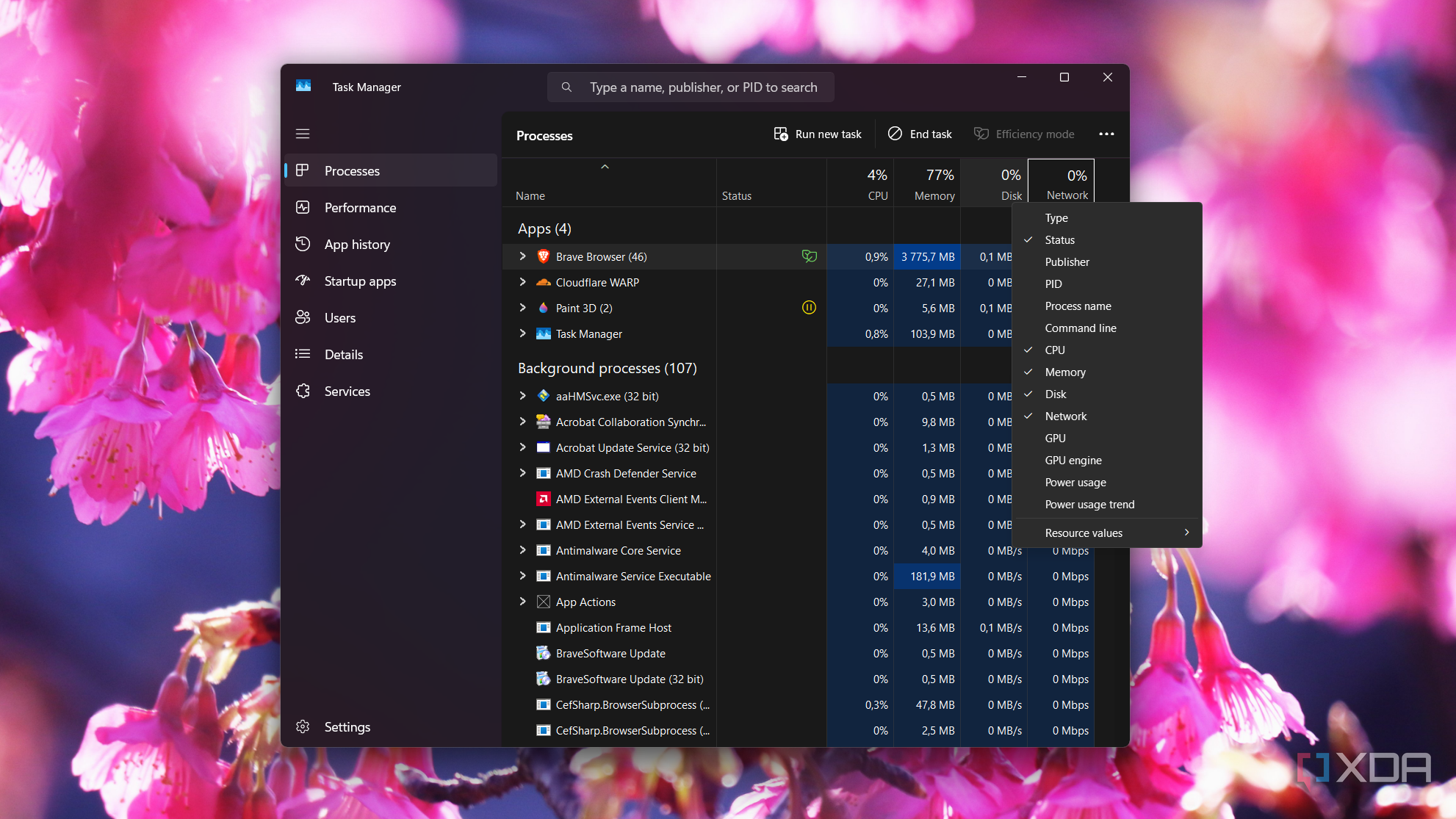Screen dimensions: 1456x819
Task: Open Settings gear icon in sidebar
Action: pyautogui.click(x=302, y=726)
